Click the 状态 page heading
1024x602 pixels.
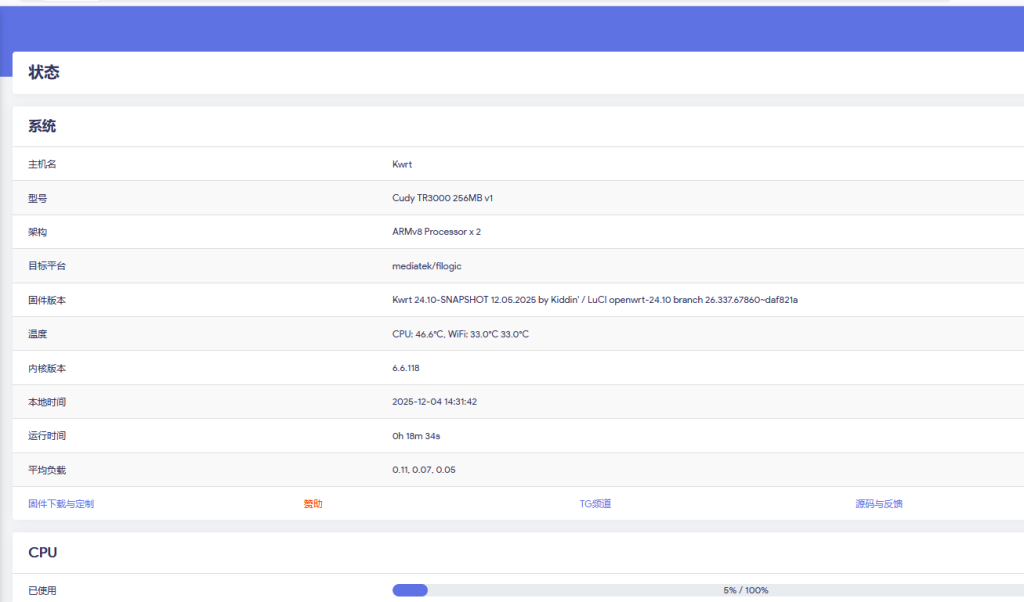(44, 73)
